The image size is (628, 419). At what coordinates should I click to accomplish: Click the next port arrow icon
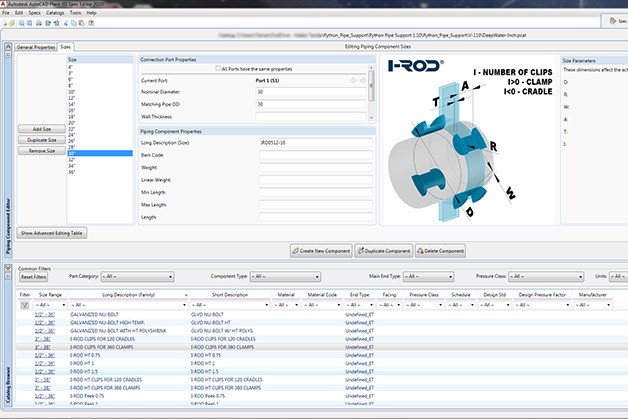point(361,79)
